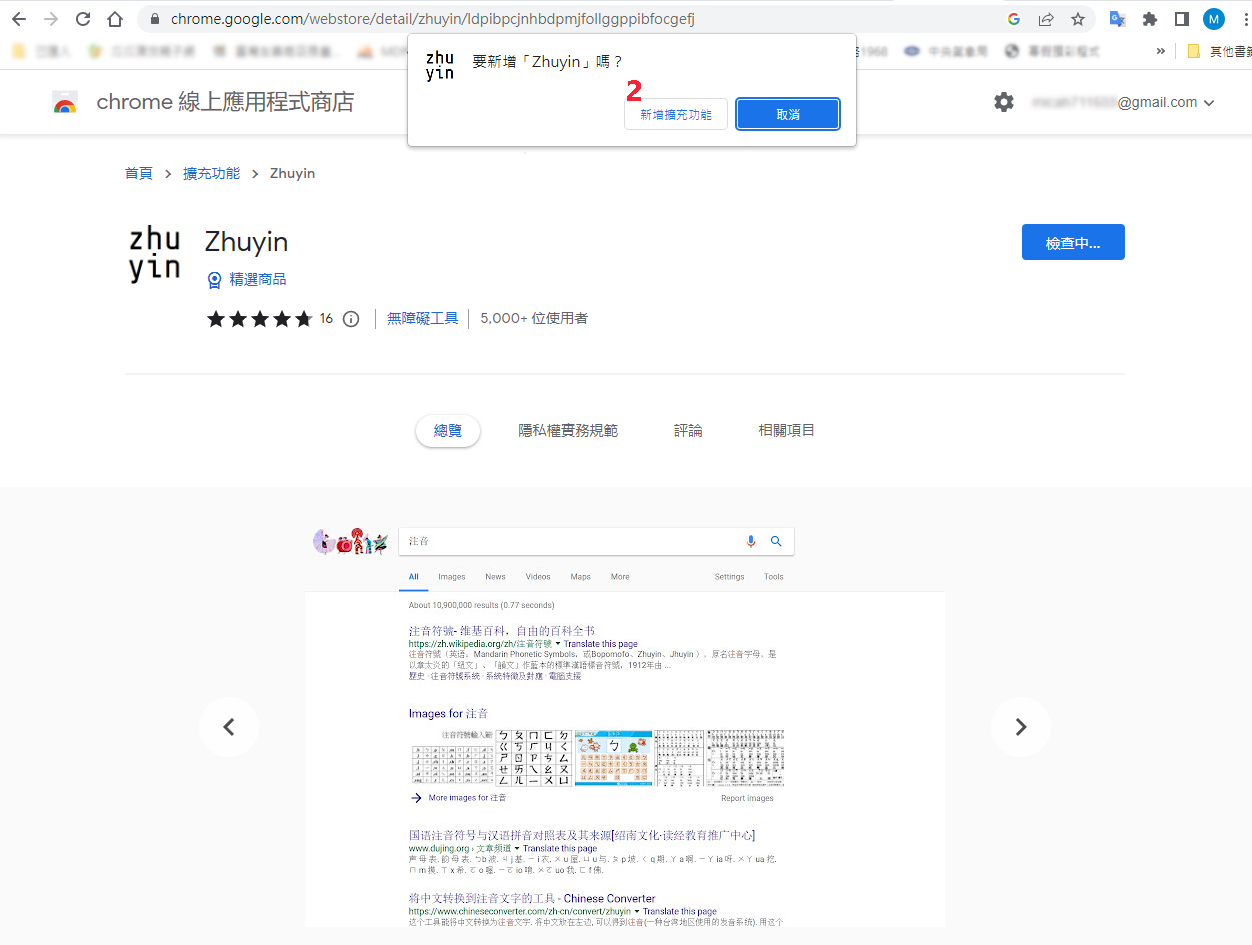Click the extension preview screenshot
This screenshot has width=1252, height=945.
coord(625,726)
